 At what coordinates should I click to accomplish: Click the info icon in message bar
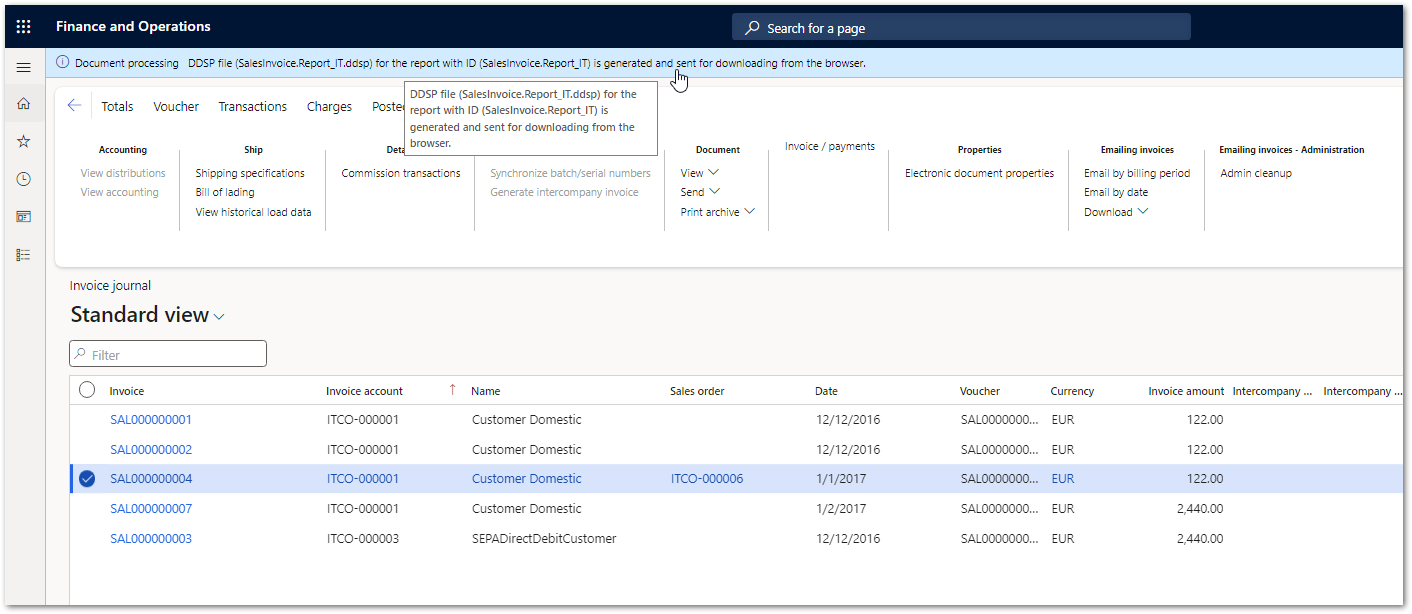63,62
